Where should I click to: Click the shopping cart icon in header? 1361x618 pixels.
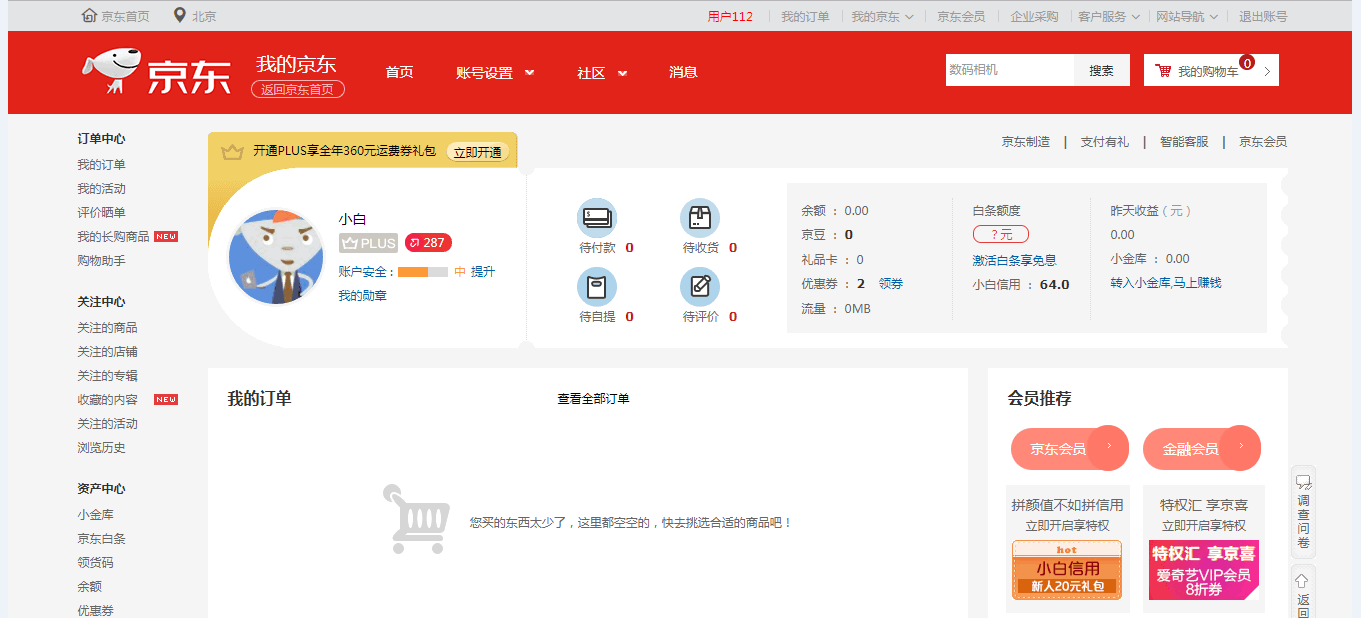point(1163,71)
